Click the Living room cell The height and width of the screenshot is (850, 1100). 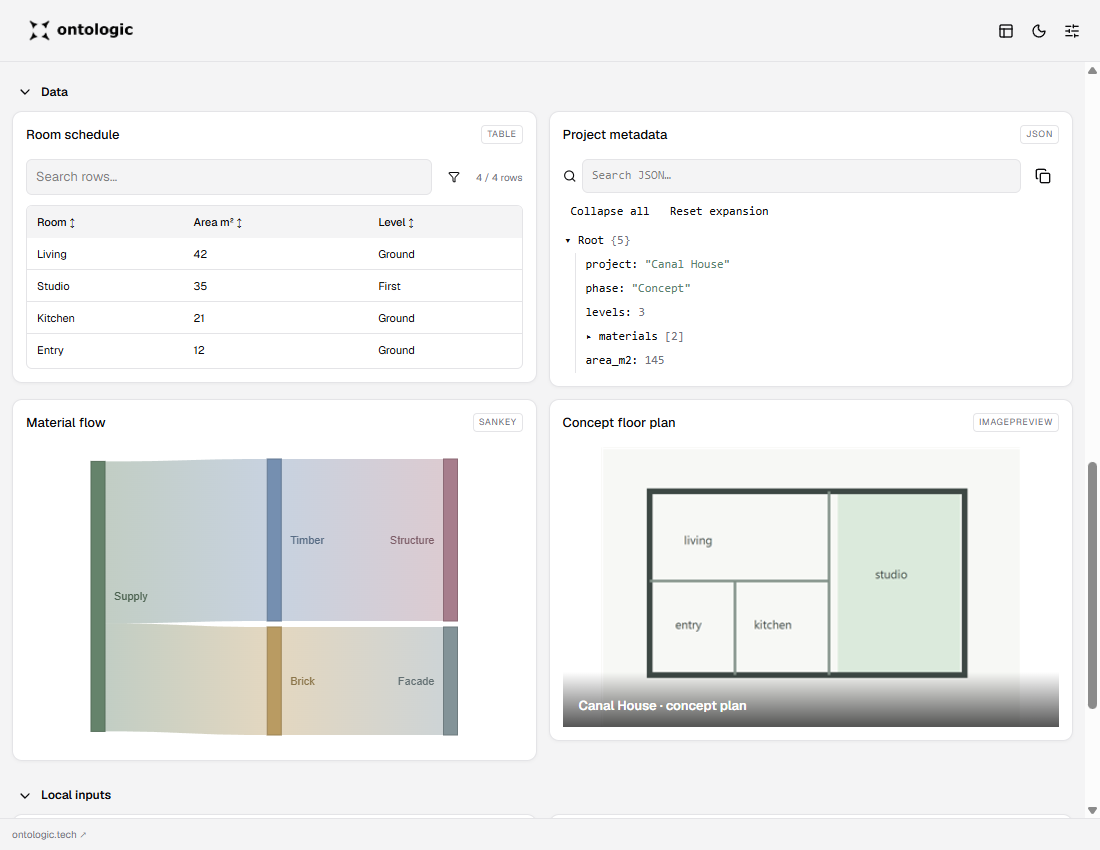pyautogui.click(x=52, y=254)
